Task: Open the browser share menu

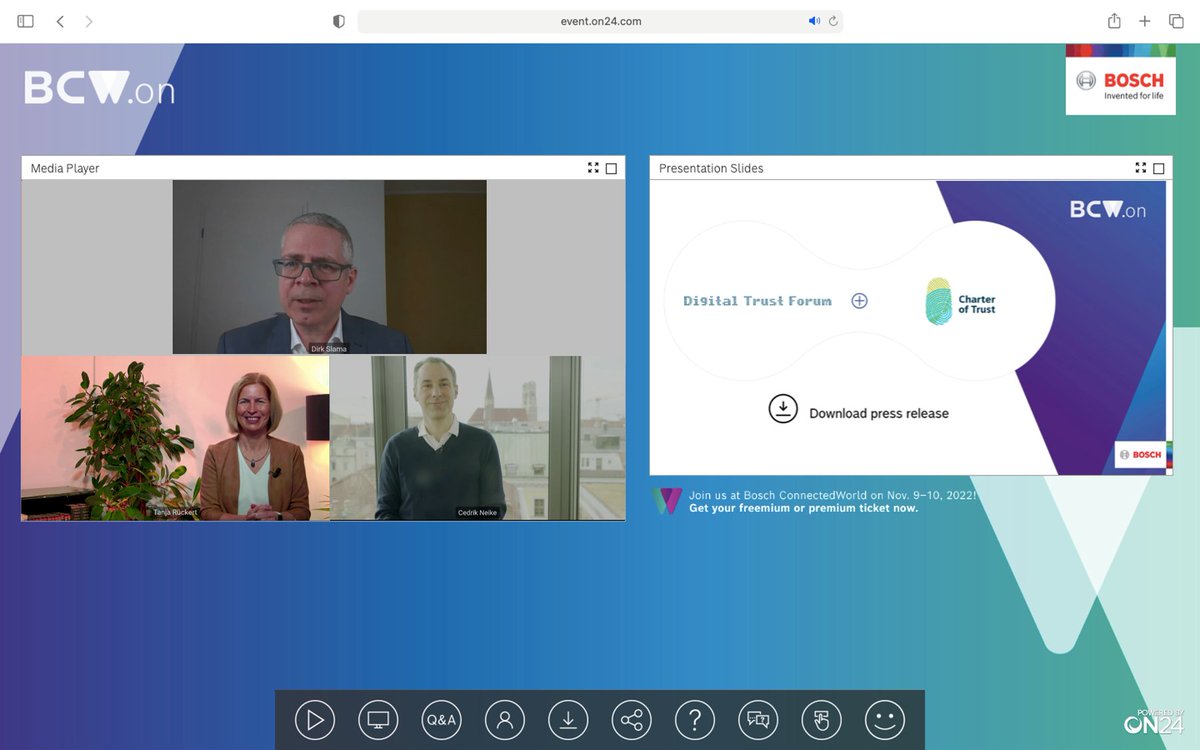Action: (x=1113, y=20)
